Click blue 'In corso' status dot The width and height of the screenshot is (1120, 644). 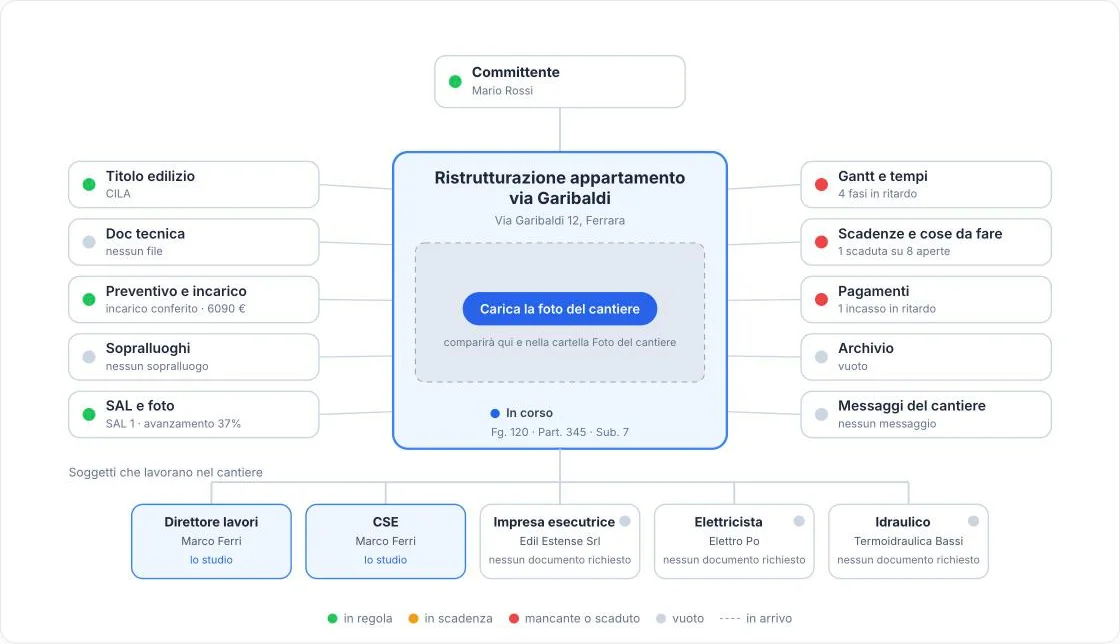tap(495, 413)
